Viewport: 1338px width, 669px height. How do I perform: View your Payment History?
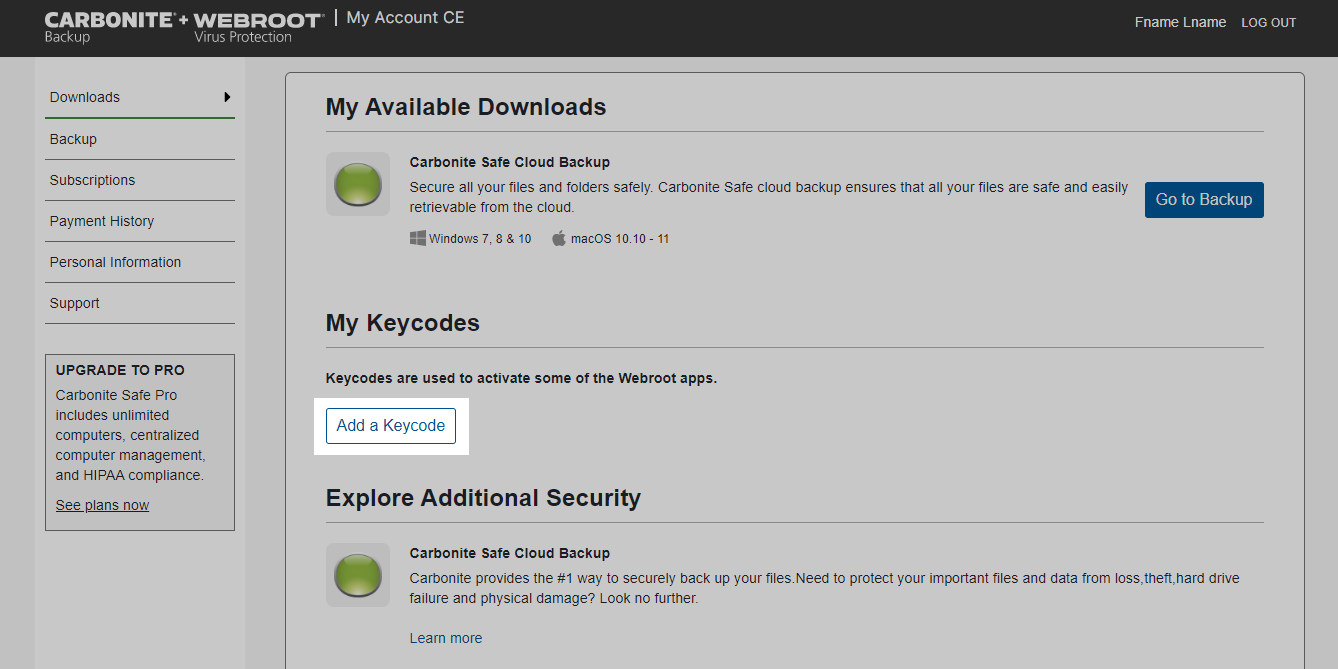point(102,221)
